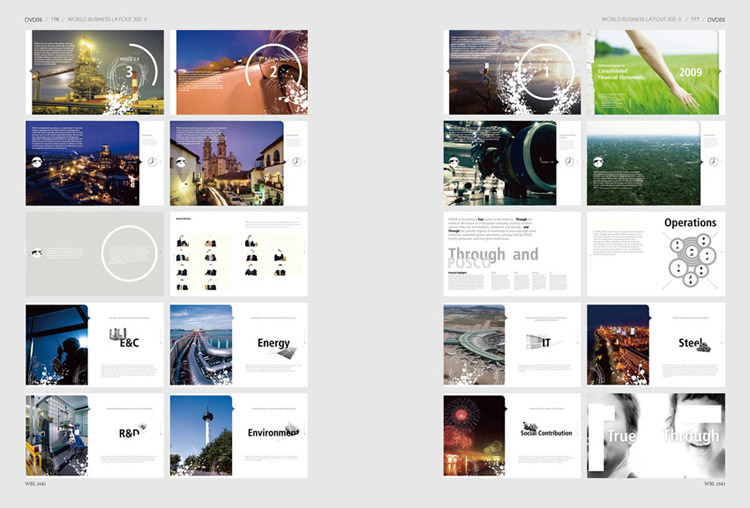Click the 'WBL (64)' footer on page 116
This screenshot has width=750, height=508.
(35, 484)
